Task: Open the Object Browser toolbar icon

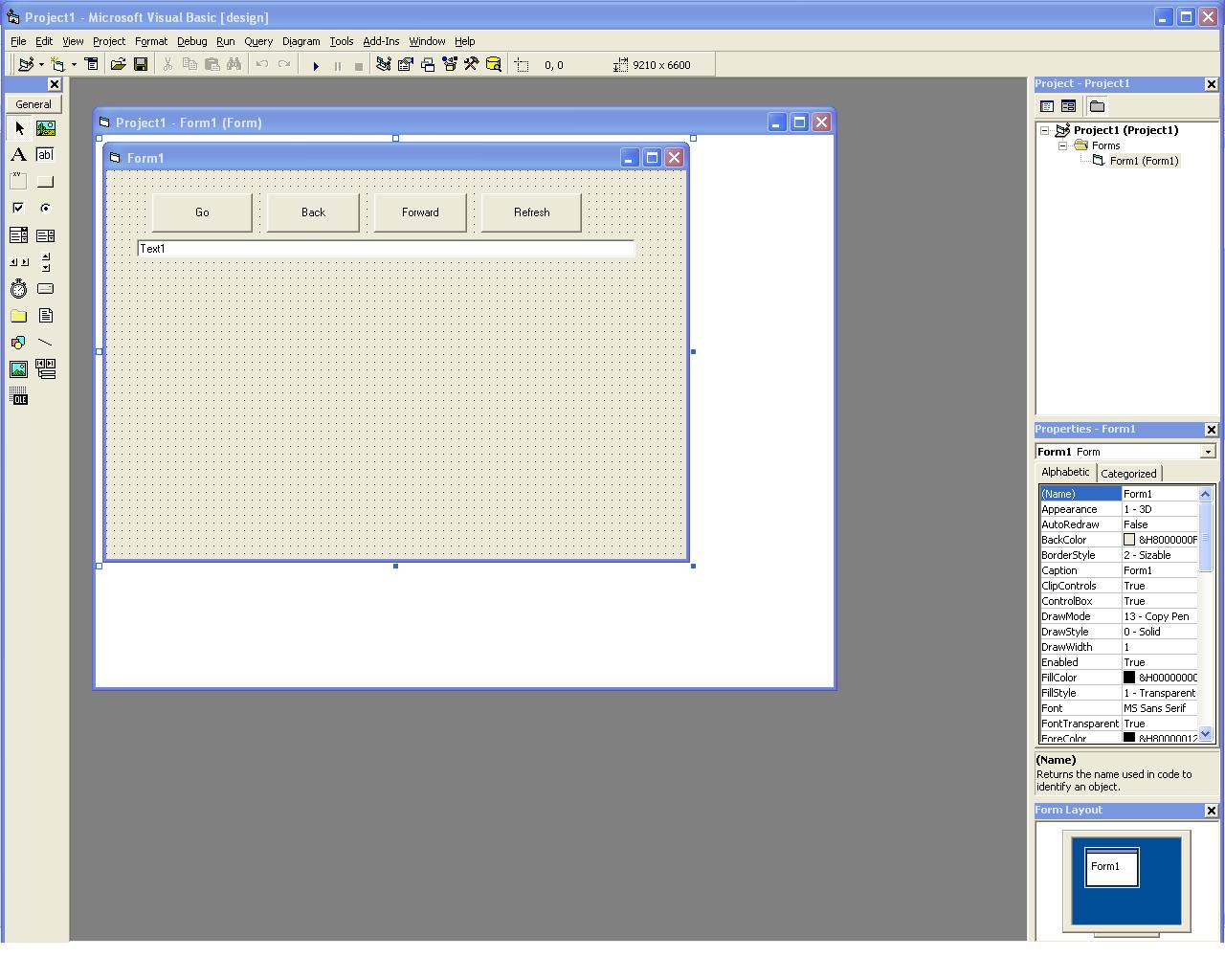Action: pos(450,65)
